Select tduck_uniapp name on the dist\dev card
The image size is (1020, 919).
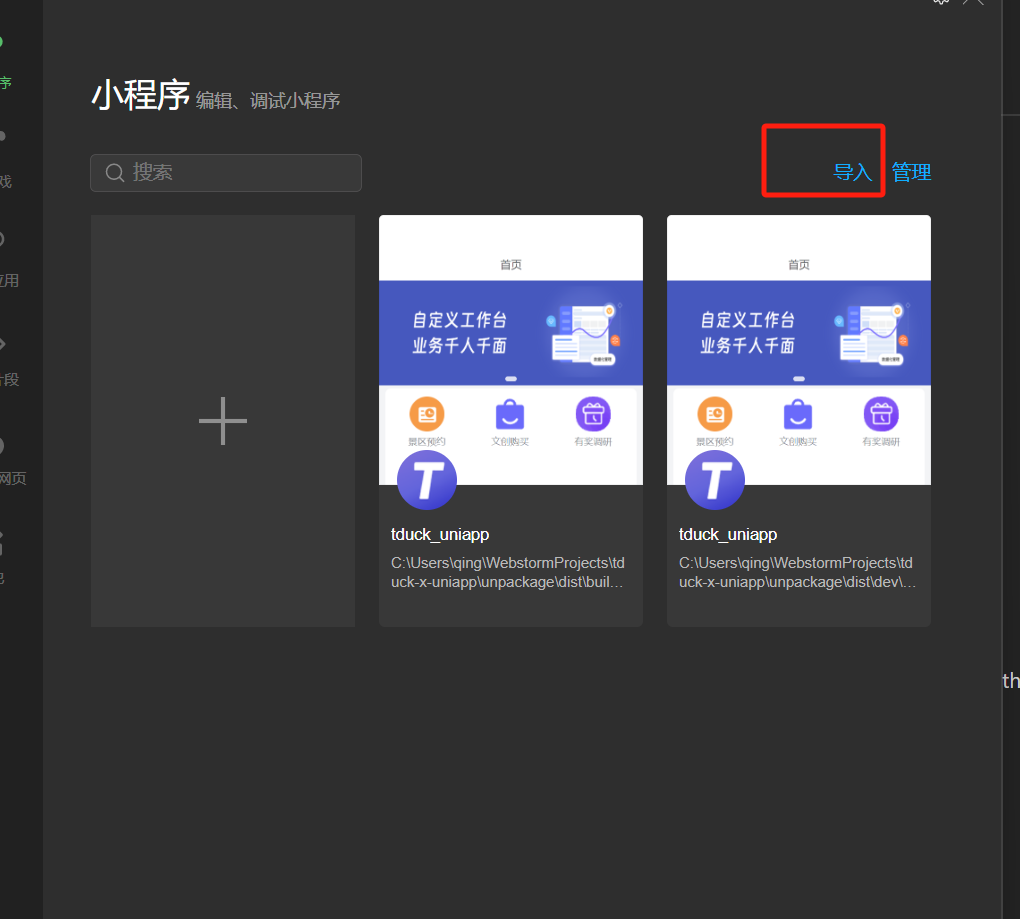pos(728,535)
